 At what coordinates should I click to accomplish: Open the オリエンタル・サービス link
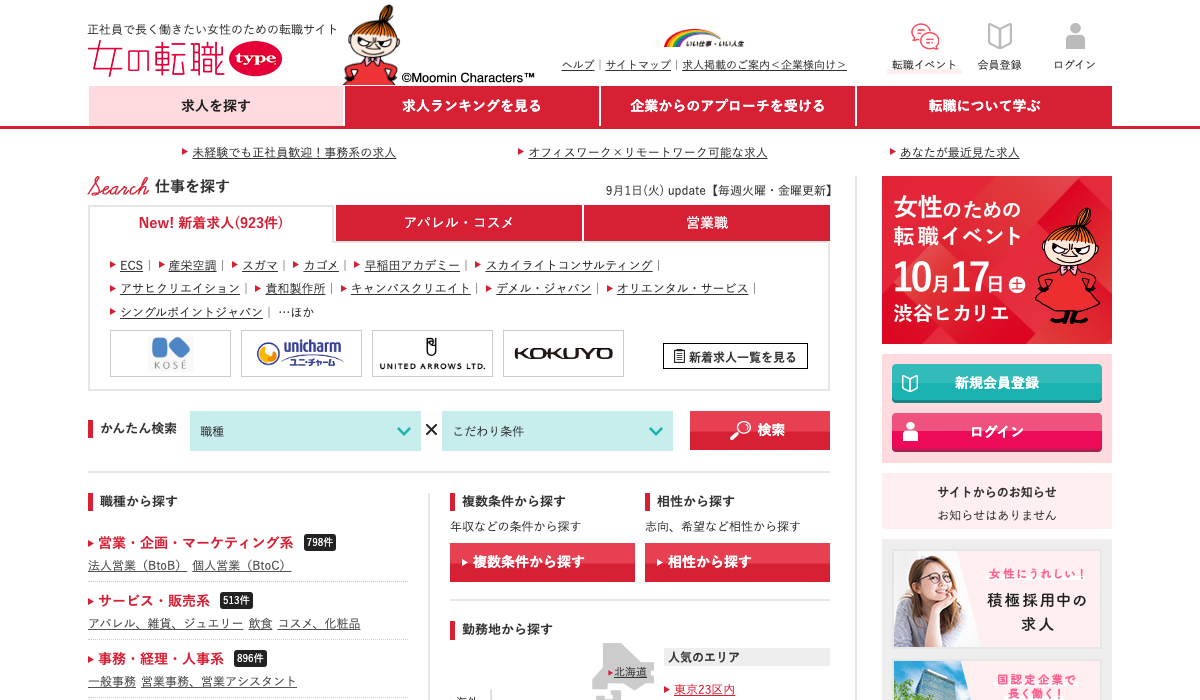(682, 288)
